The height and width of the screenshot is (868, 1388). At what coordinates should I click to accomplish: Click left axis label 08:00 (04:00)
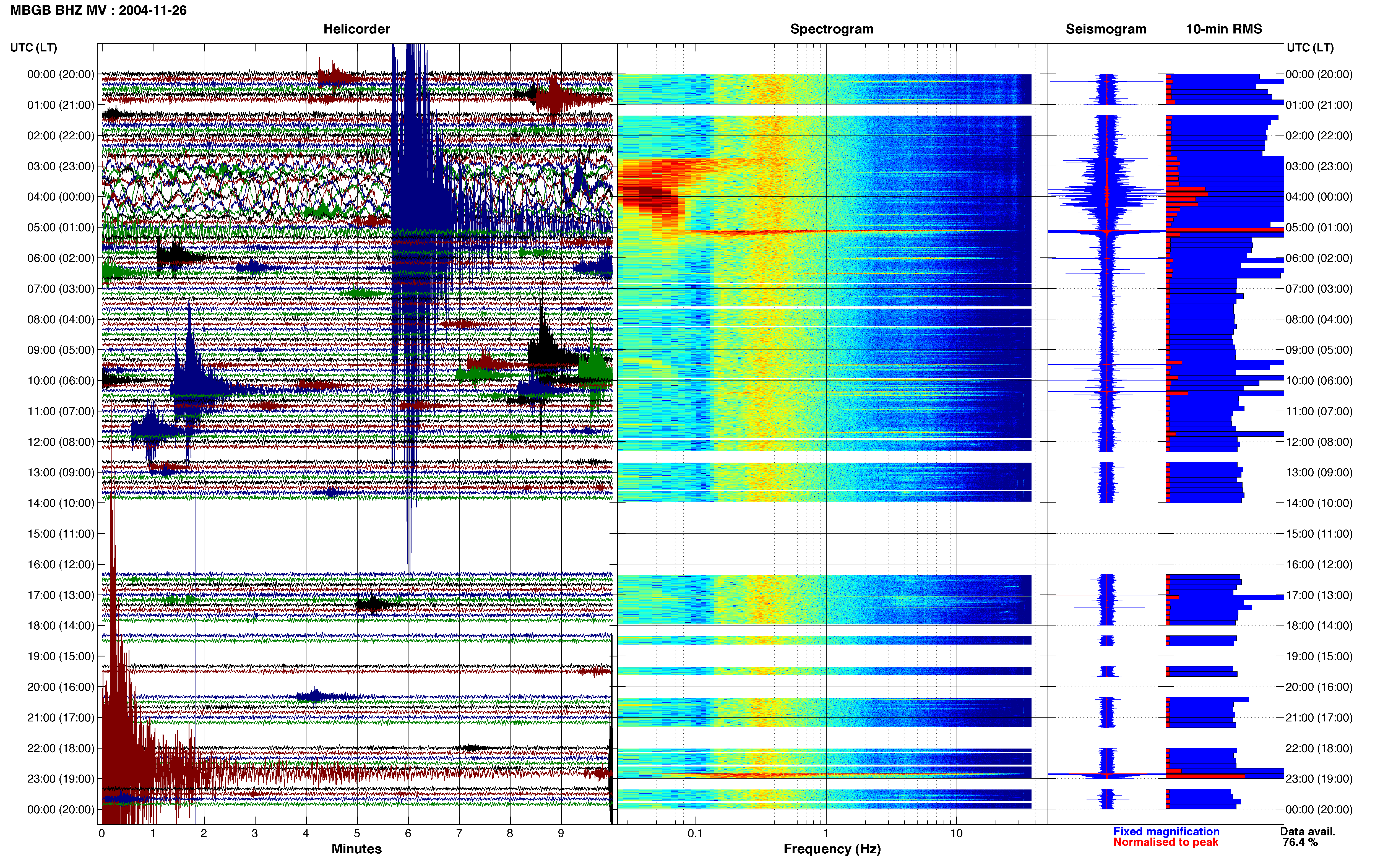pos(61,319)
